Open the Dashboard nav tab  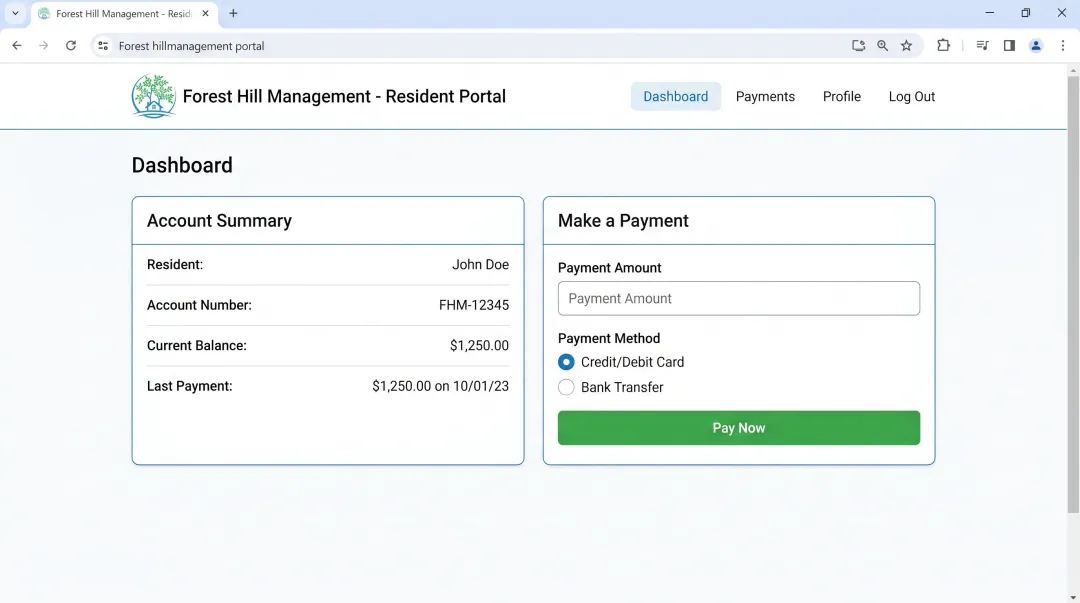[676, 96]
